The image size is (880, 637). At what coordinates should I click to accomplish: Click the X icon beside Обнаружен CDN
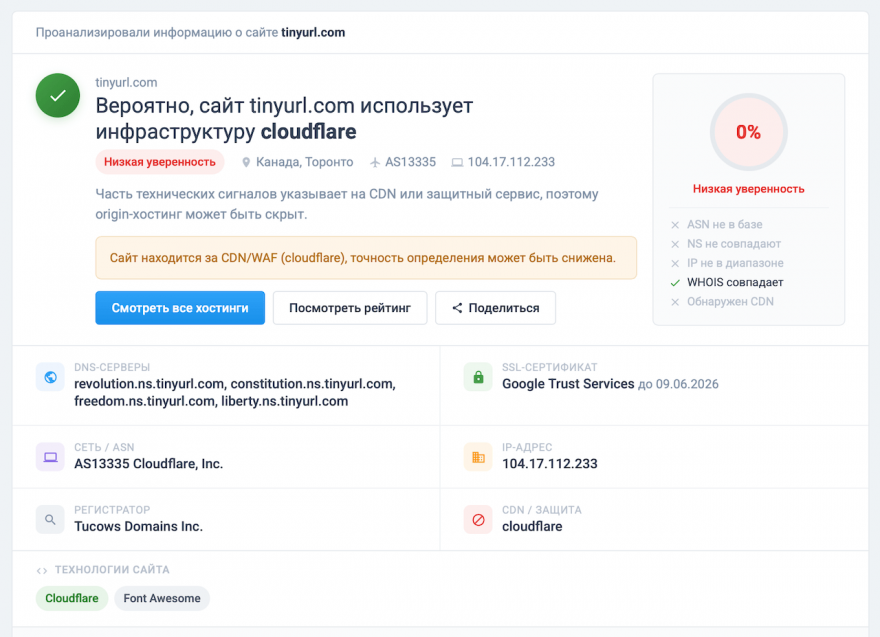pos(675,302)
